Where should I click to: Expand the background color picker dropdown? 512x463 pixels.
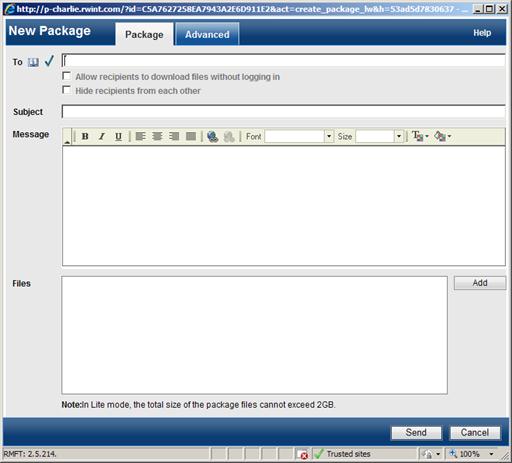coord(449,136)
